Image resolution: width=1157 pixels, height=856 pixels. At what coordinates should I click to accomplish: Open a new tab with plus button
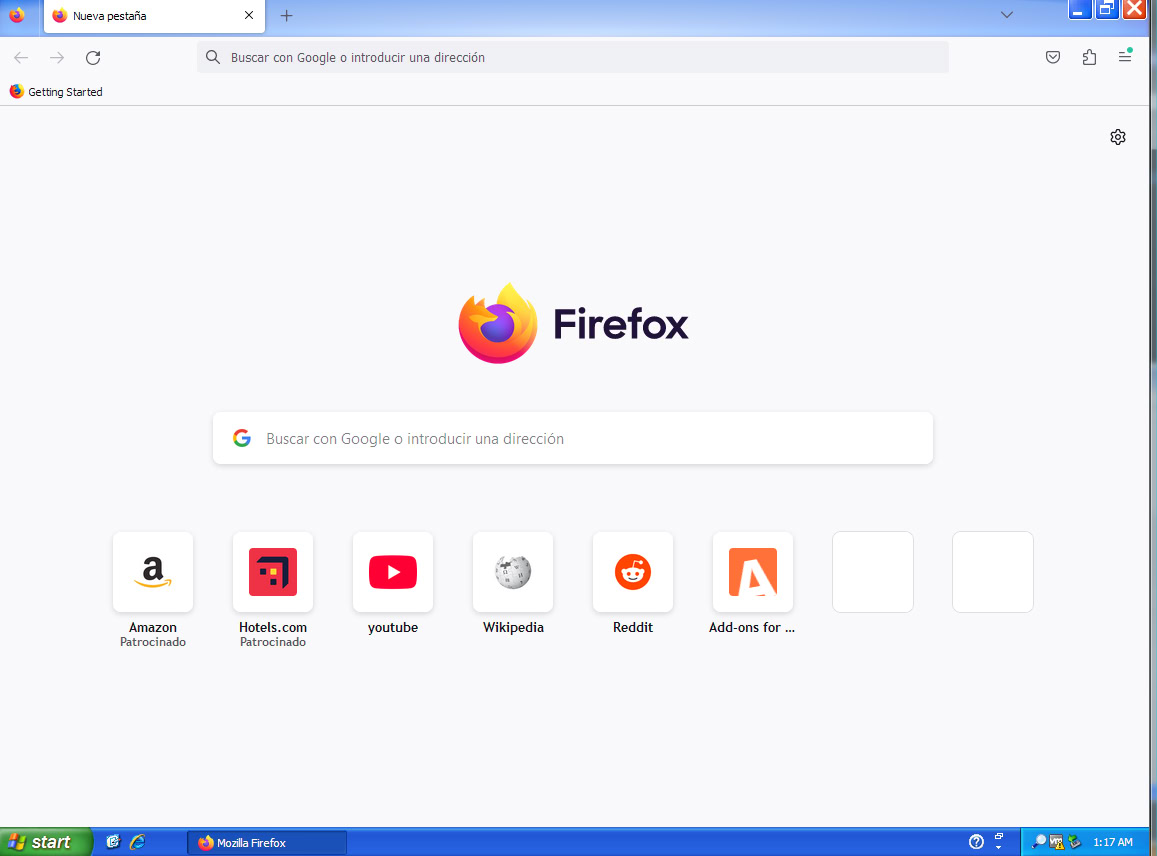point(286,15)
